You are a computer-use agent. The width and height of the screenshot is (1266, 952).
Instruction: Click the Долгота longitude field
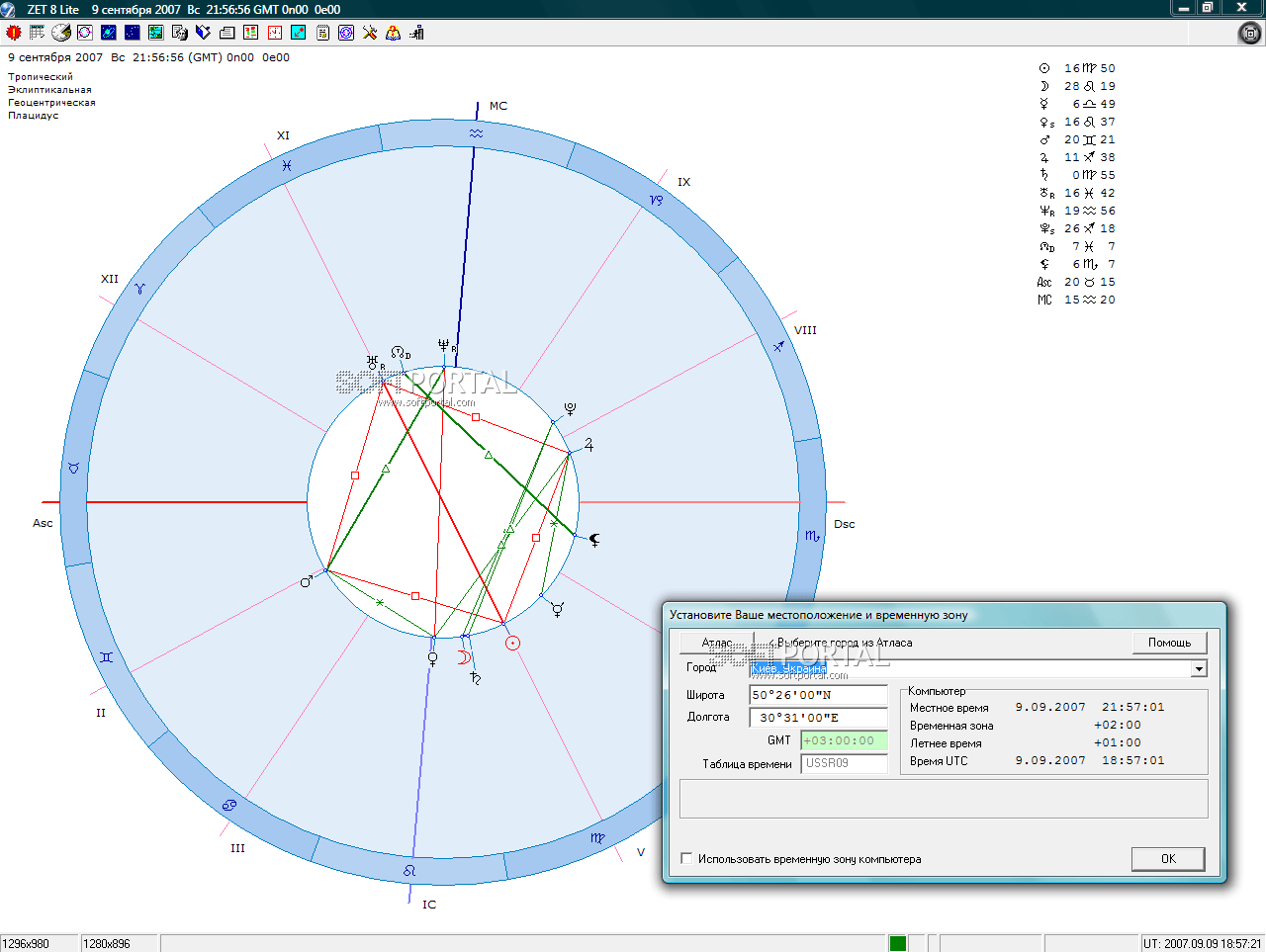coord(818,718)
